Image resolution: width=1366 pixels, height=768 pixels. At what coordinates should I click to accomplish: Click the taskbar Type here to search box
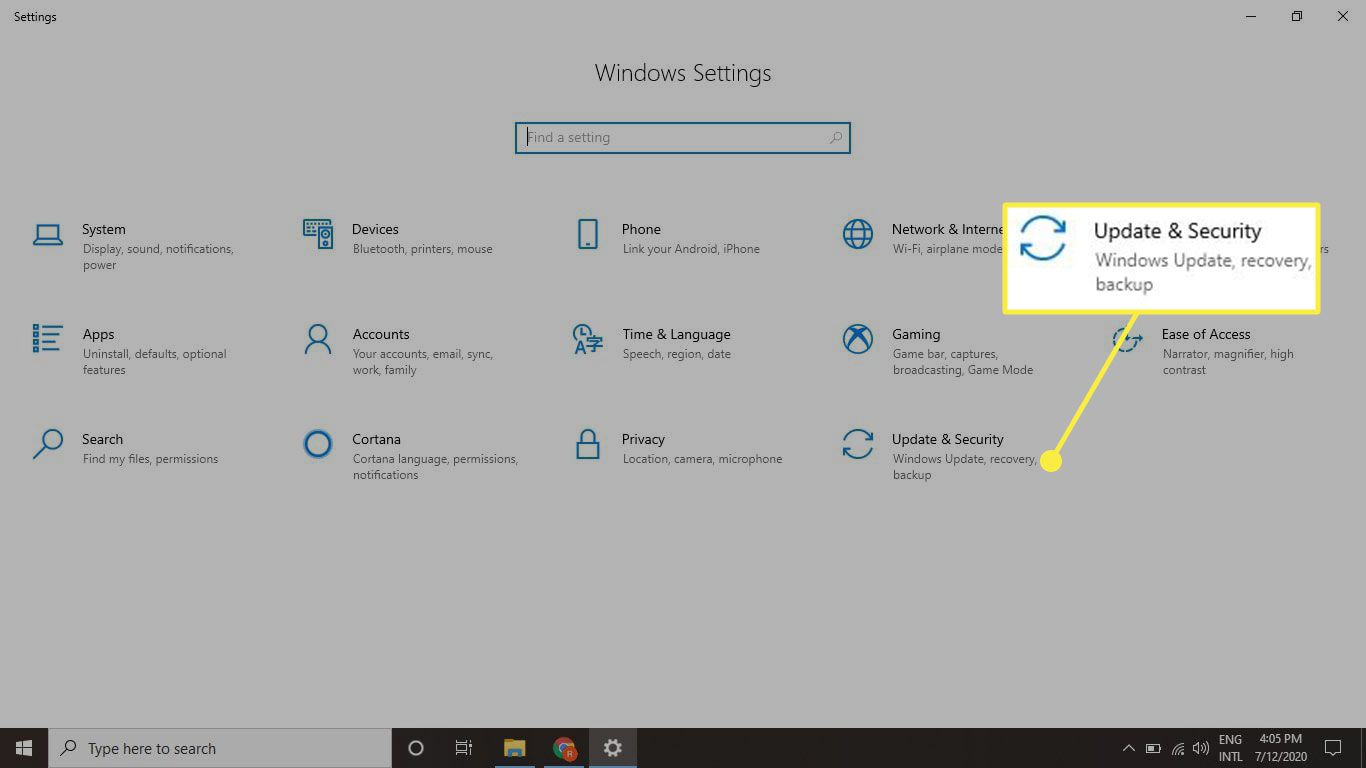click(220, 748)
